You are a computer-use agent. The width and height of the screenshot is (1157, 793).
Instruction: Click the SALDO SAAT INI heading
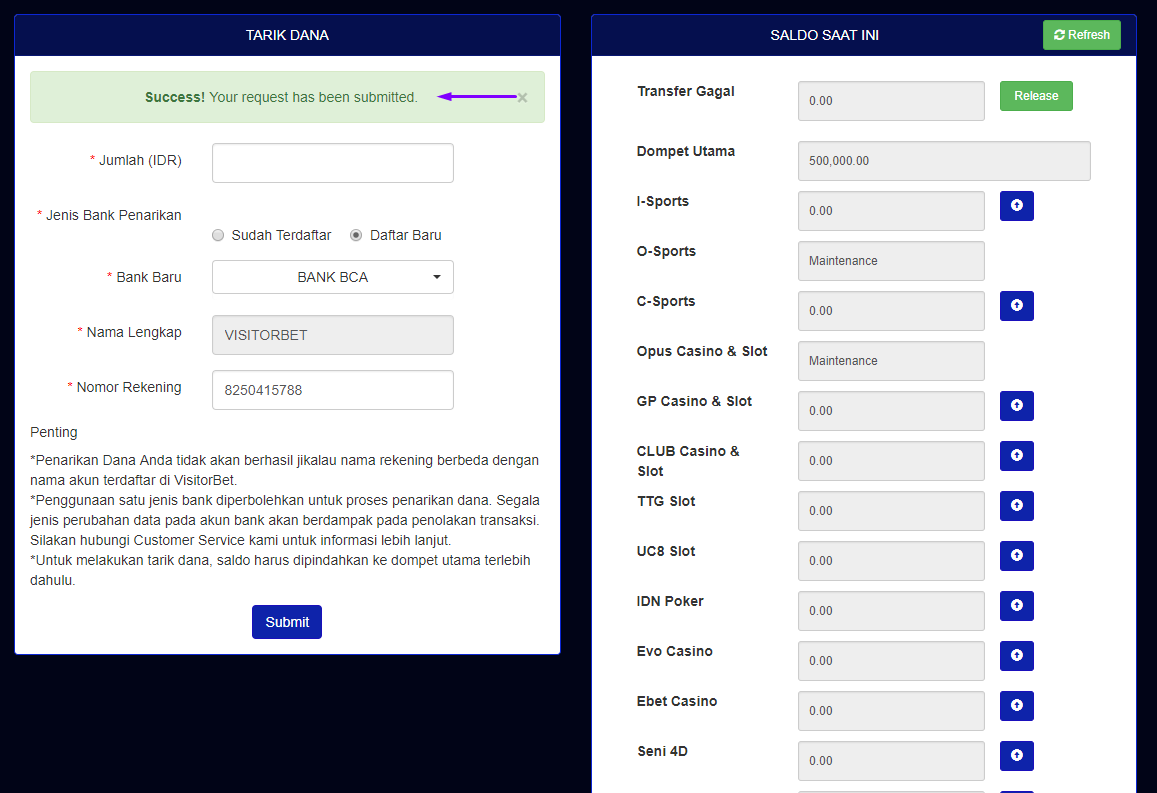[824, 35]
